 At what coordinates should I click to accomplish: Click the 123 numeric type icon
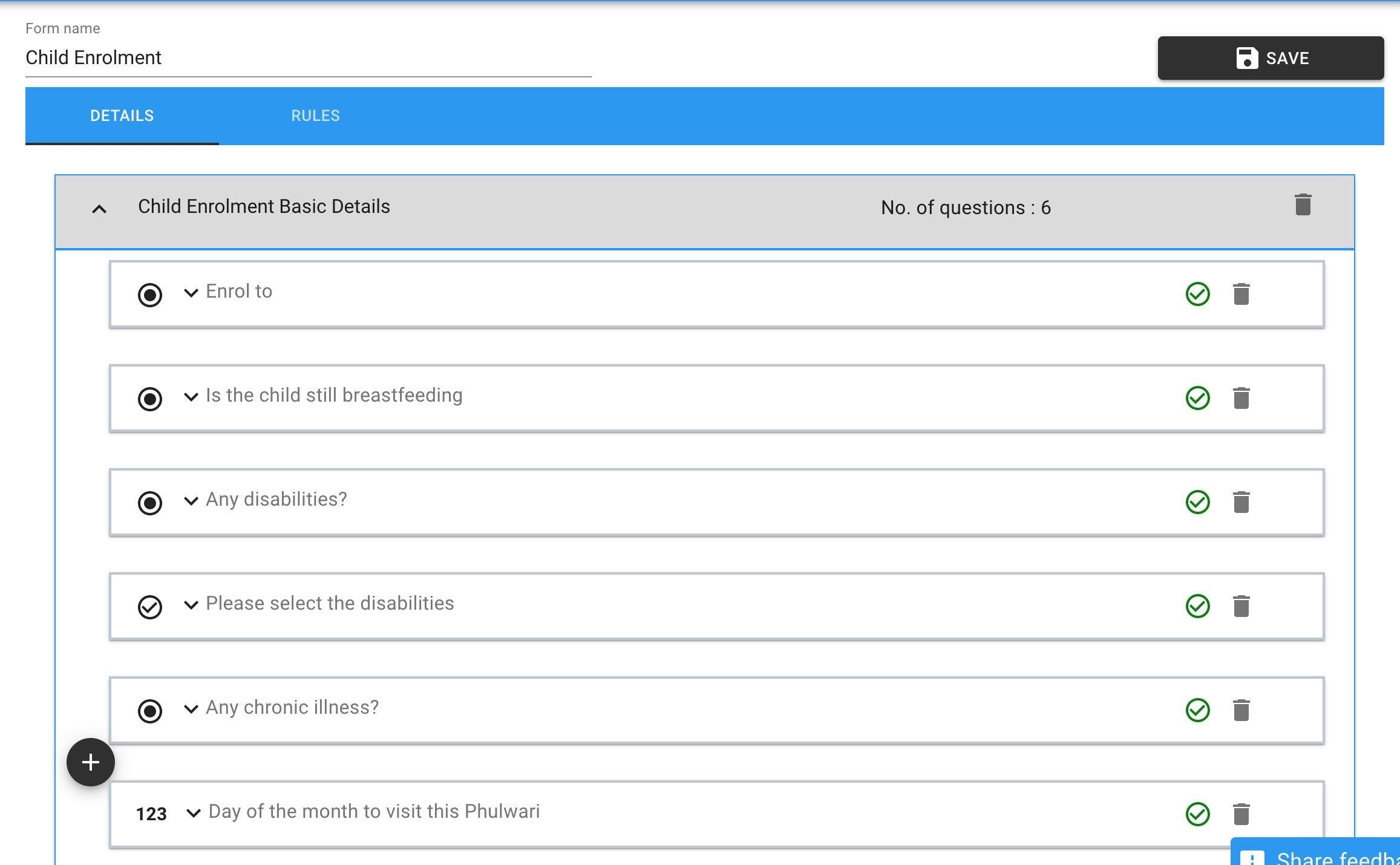tap(151, 814)
